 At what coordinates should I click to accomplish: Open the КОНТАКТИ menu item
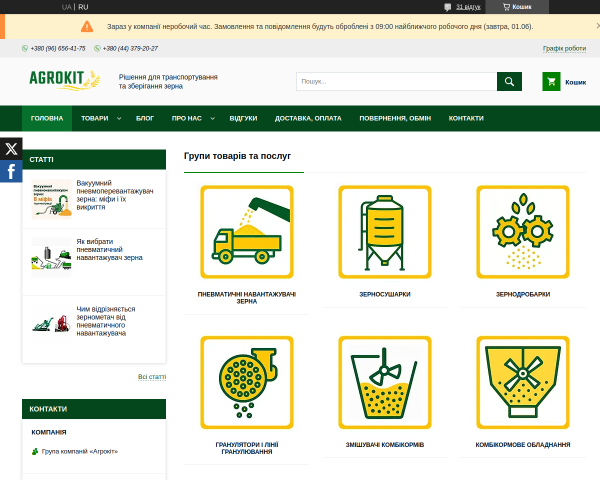(x=466, y=118)
